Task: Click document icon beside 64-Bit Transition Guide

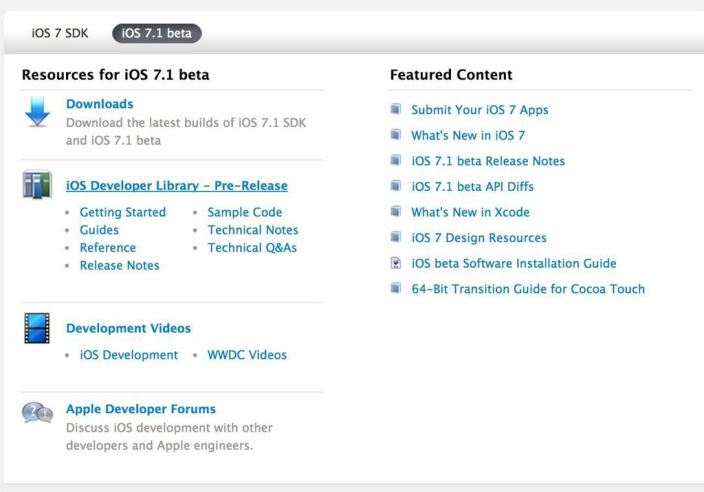Action: click(x=397, y=290)
